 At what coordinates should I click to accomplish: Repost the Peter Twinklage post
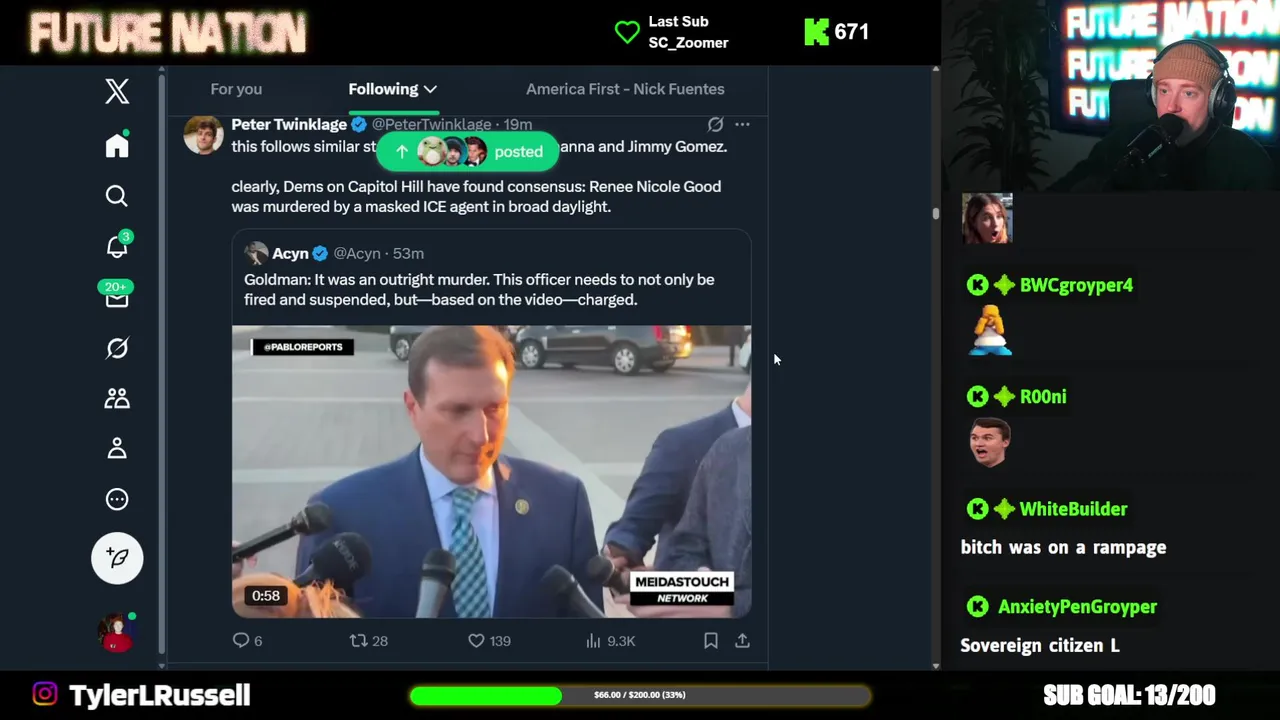[358, 641]
